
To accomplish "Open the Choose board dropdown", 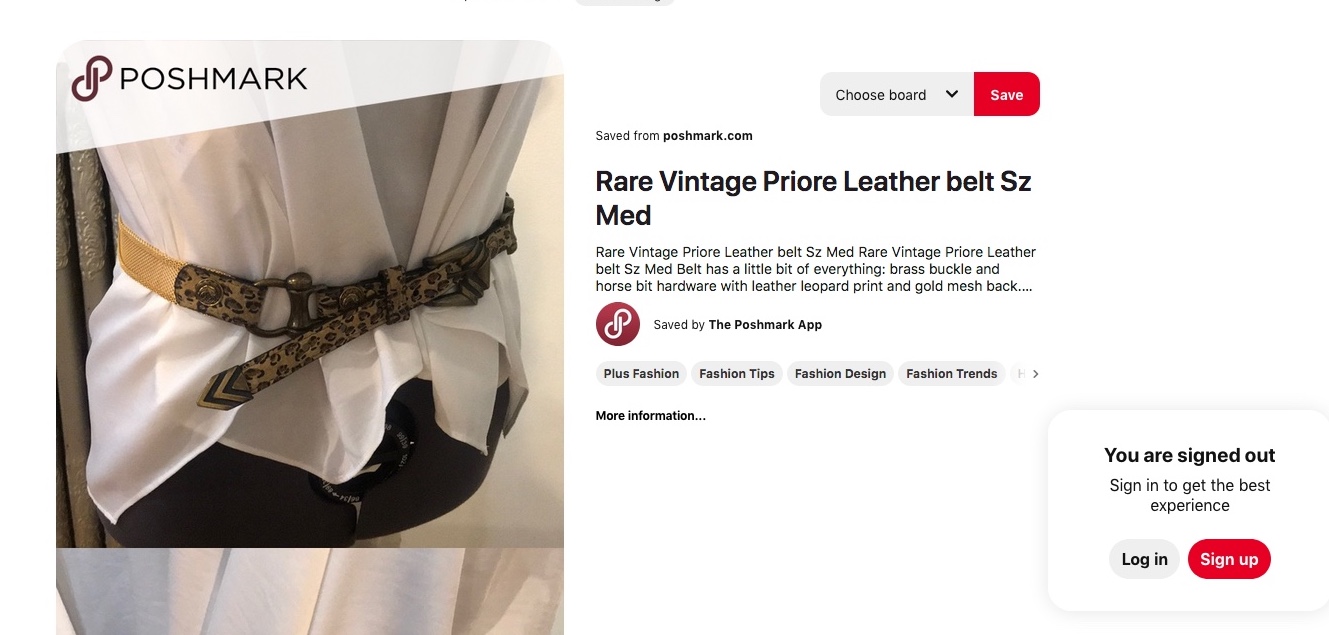I will tap(897, 94).
